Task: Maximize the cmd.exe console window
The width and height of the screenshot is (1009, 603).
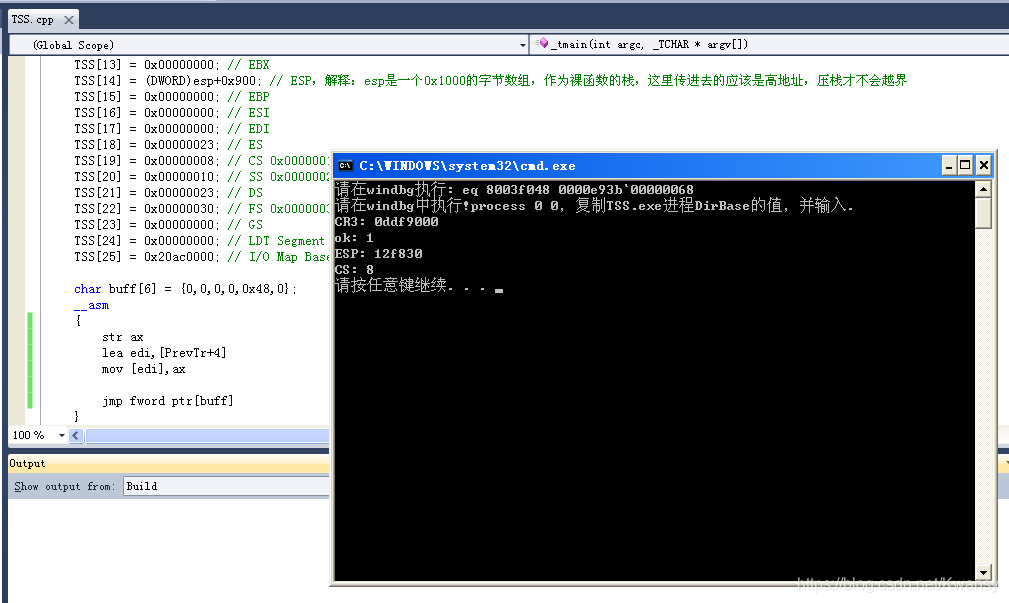Action: 965,165
